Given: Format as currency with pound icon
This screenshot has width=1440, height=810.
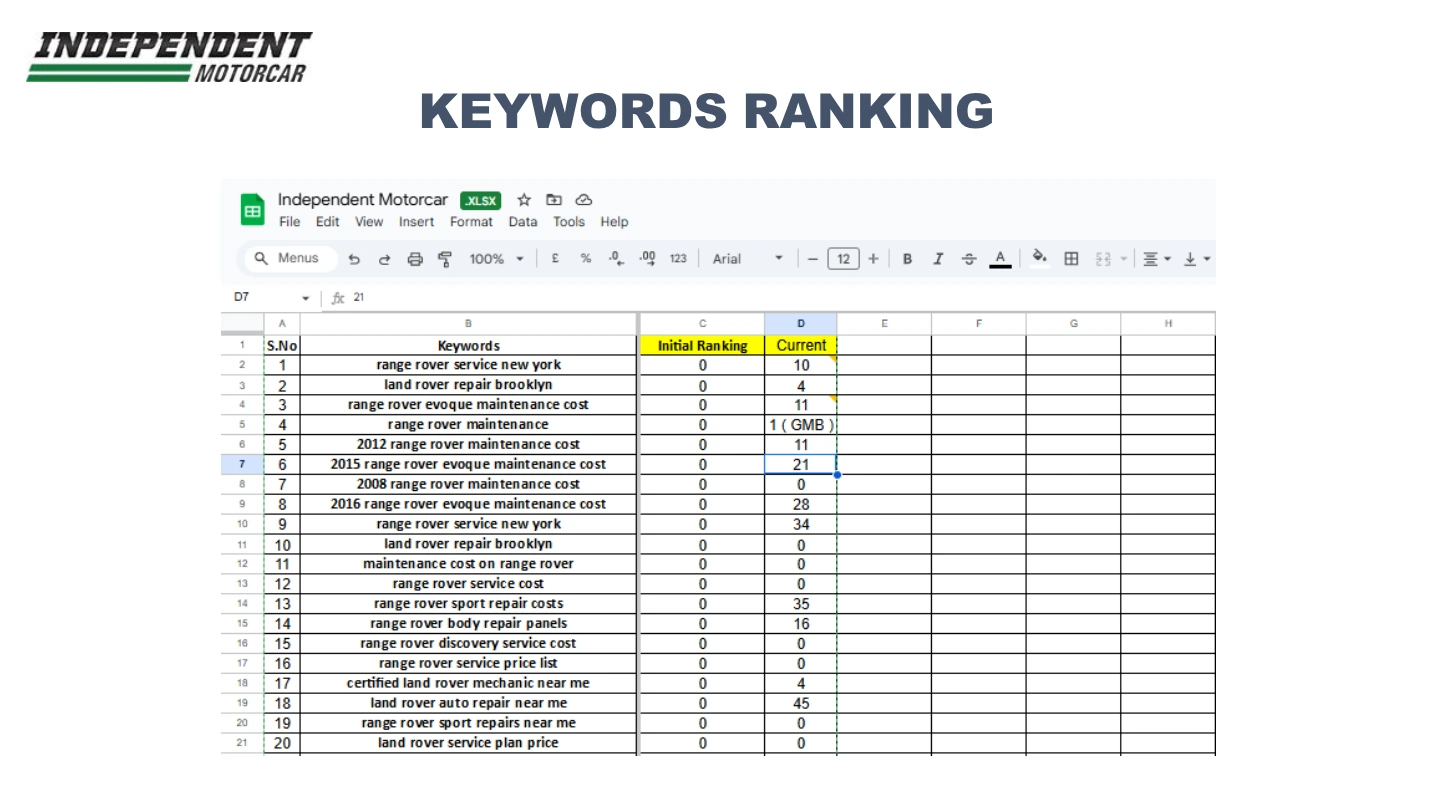Looking at the screenshot, I should coord(555,259).
